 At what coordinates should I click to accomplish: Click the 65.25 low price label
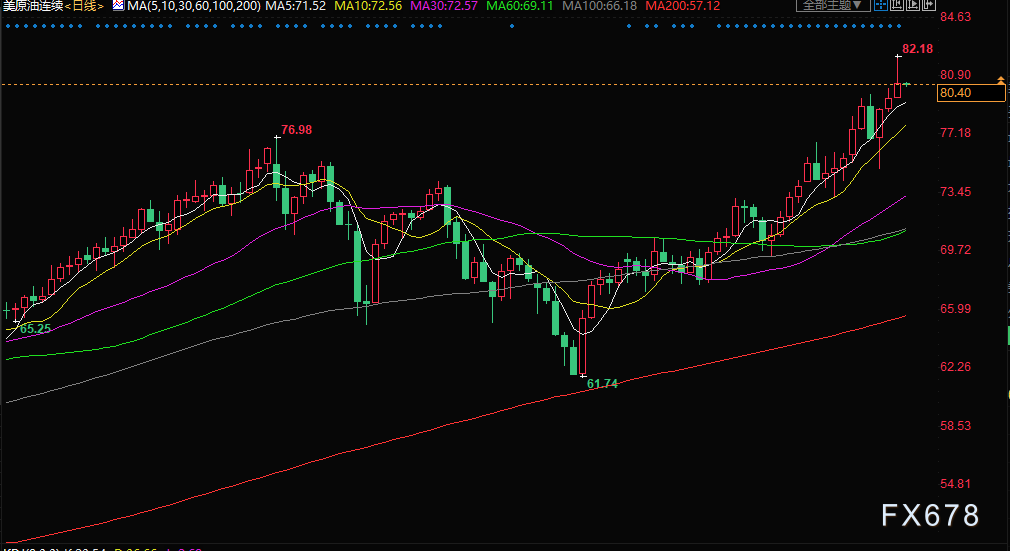tap(35, 329)
